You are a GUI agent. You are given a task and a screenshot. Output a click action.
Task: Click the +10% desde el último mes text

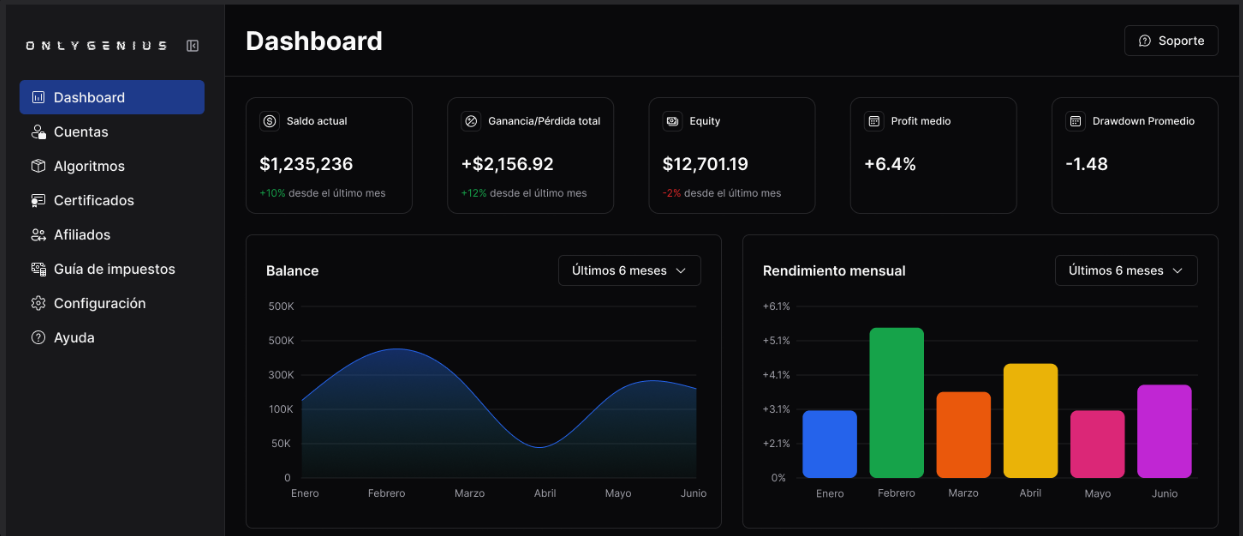(x=322, y=193)
